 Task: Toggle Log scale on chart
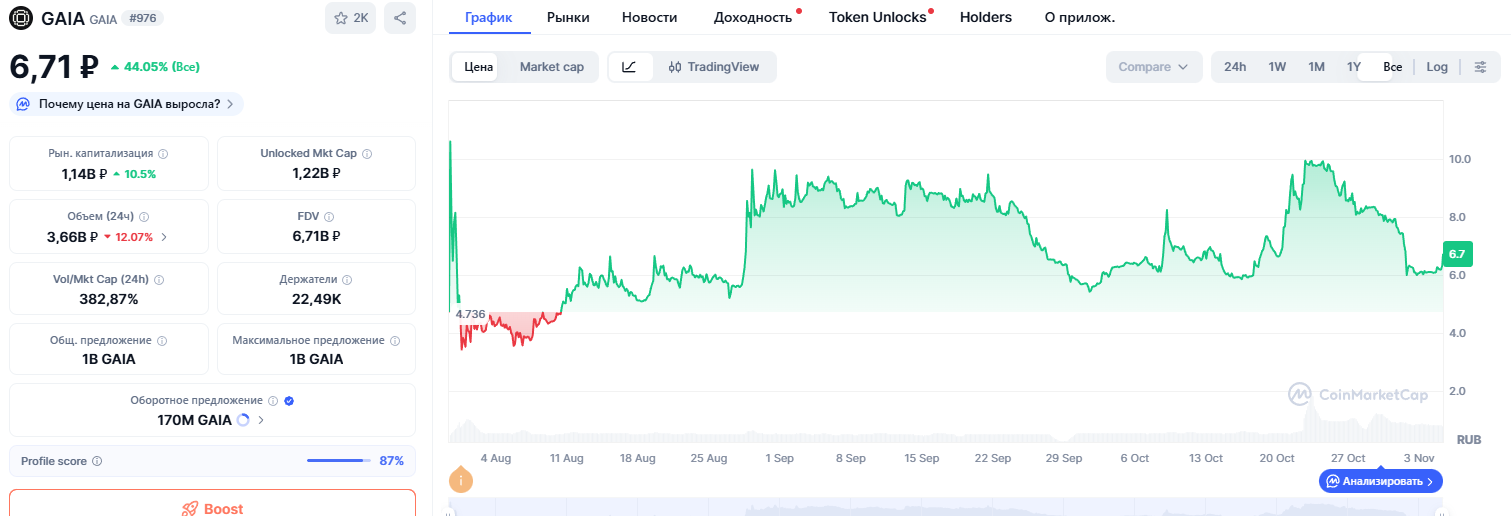1436,67
